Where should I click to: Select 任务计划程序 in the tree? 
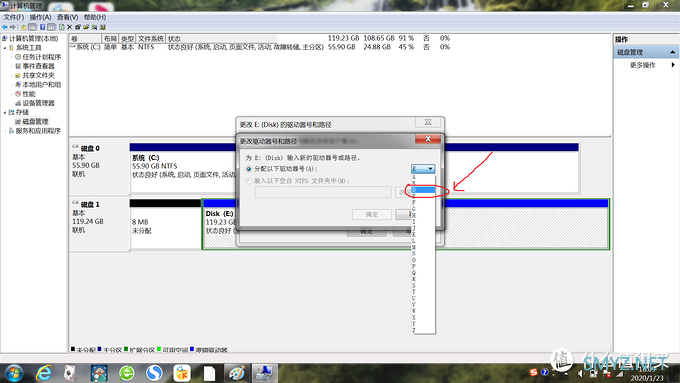[x=42, y=57]
